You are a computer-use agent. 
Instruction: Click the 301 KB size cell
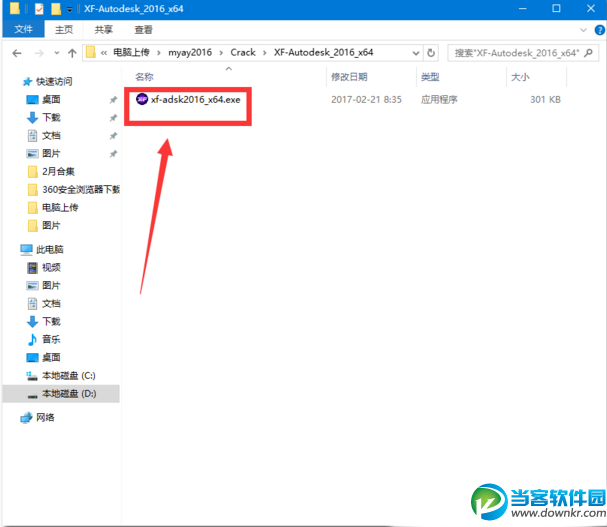click(x=545, y=100)
